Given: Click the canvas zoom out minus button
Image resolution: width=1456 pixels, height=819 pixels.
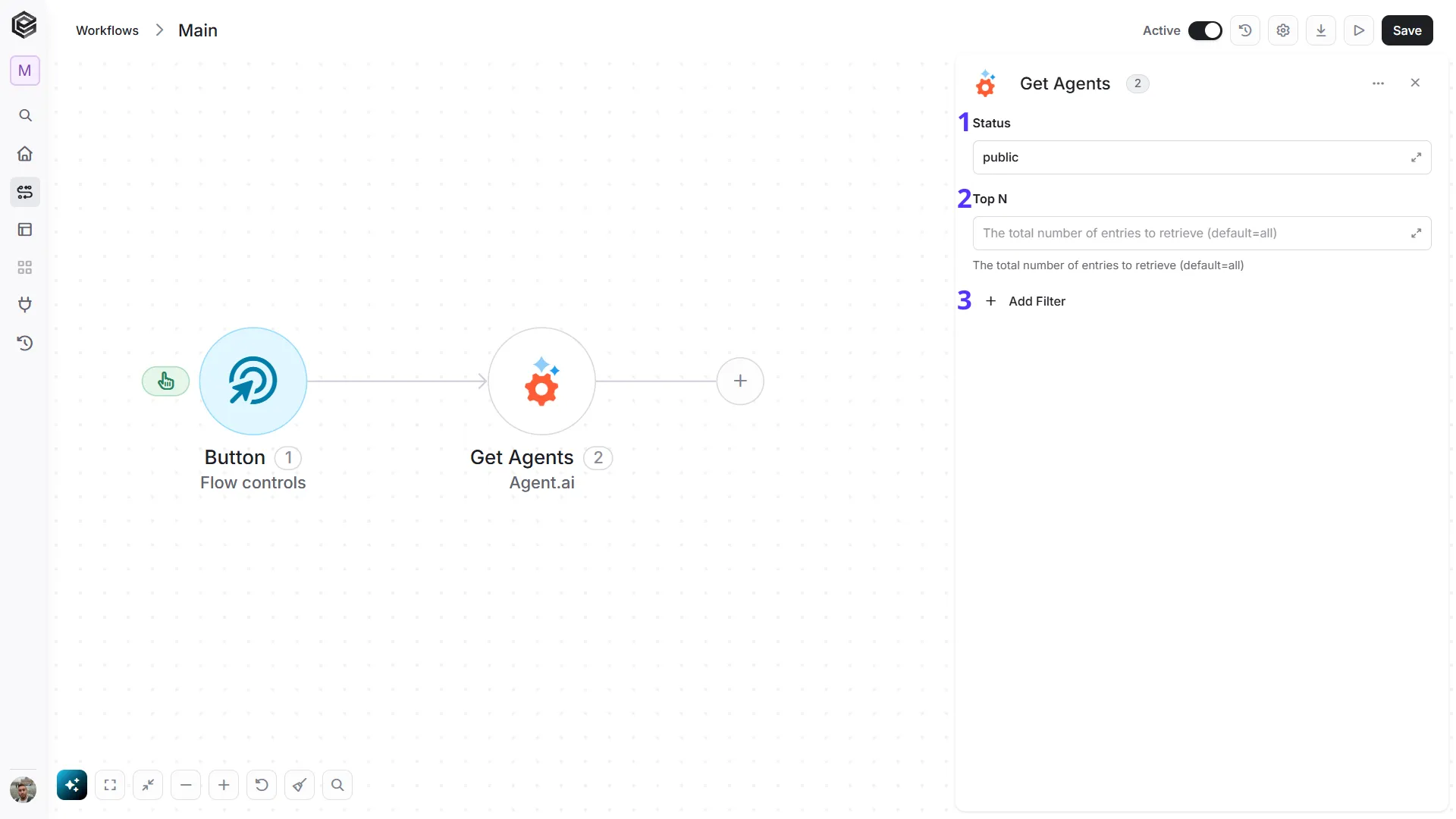Looking at the screenshot, I should click(x=186, y=785).
